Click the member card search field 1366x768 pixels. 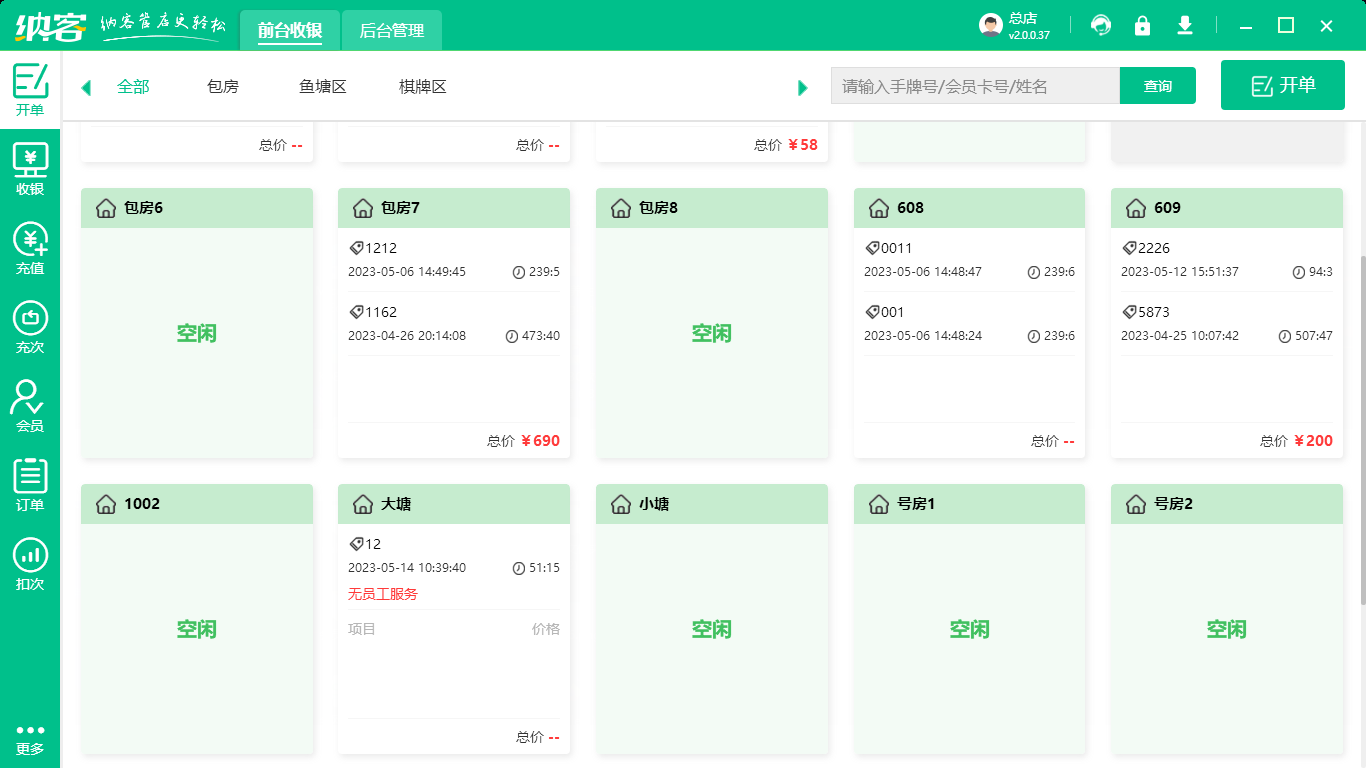[975, 86]
